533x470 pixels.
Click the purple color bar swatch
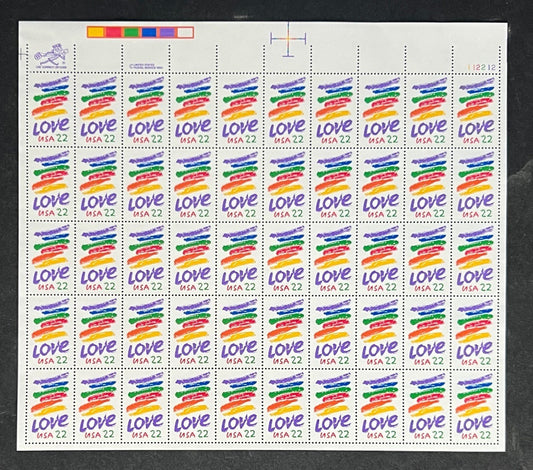click(x=167, y=32)
